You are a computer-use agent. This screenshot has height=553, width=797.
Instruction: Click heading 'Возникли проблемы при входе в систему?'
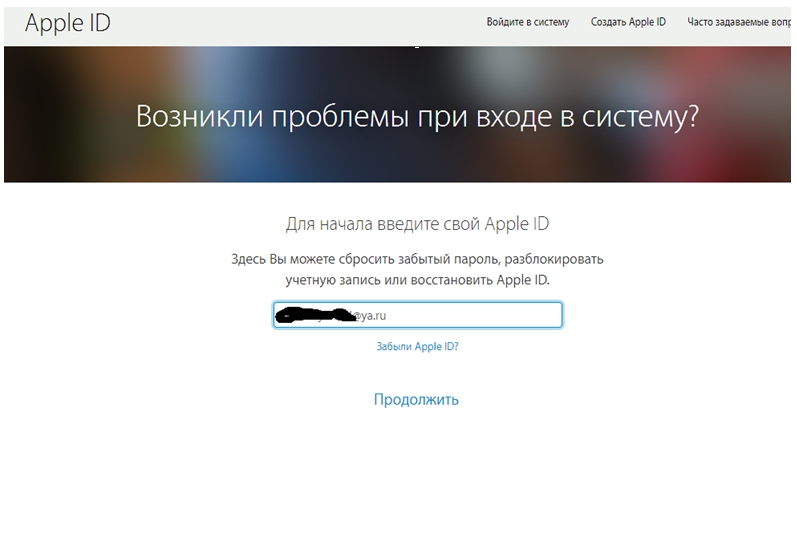pyautogui.click(x=417, y=116)
